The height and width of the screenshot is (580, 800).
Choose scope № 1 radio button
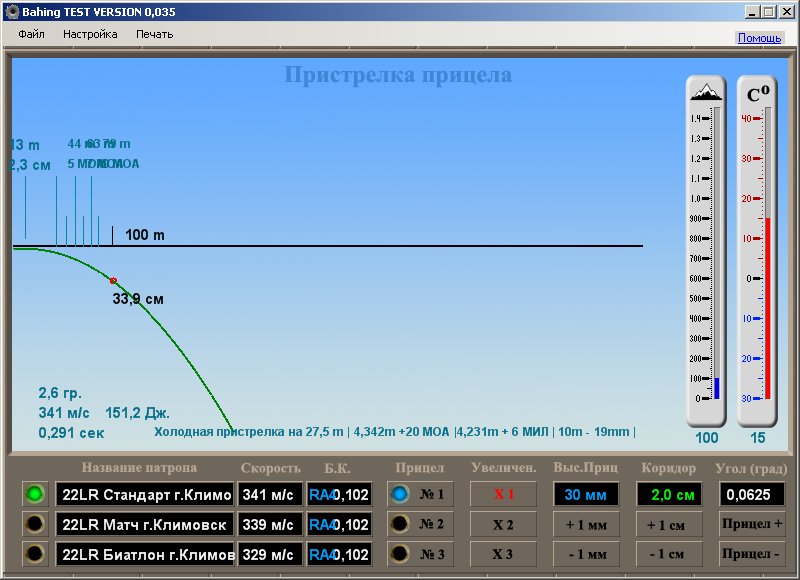coord(400,494)
